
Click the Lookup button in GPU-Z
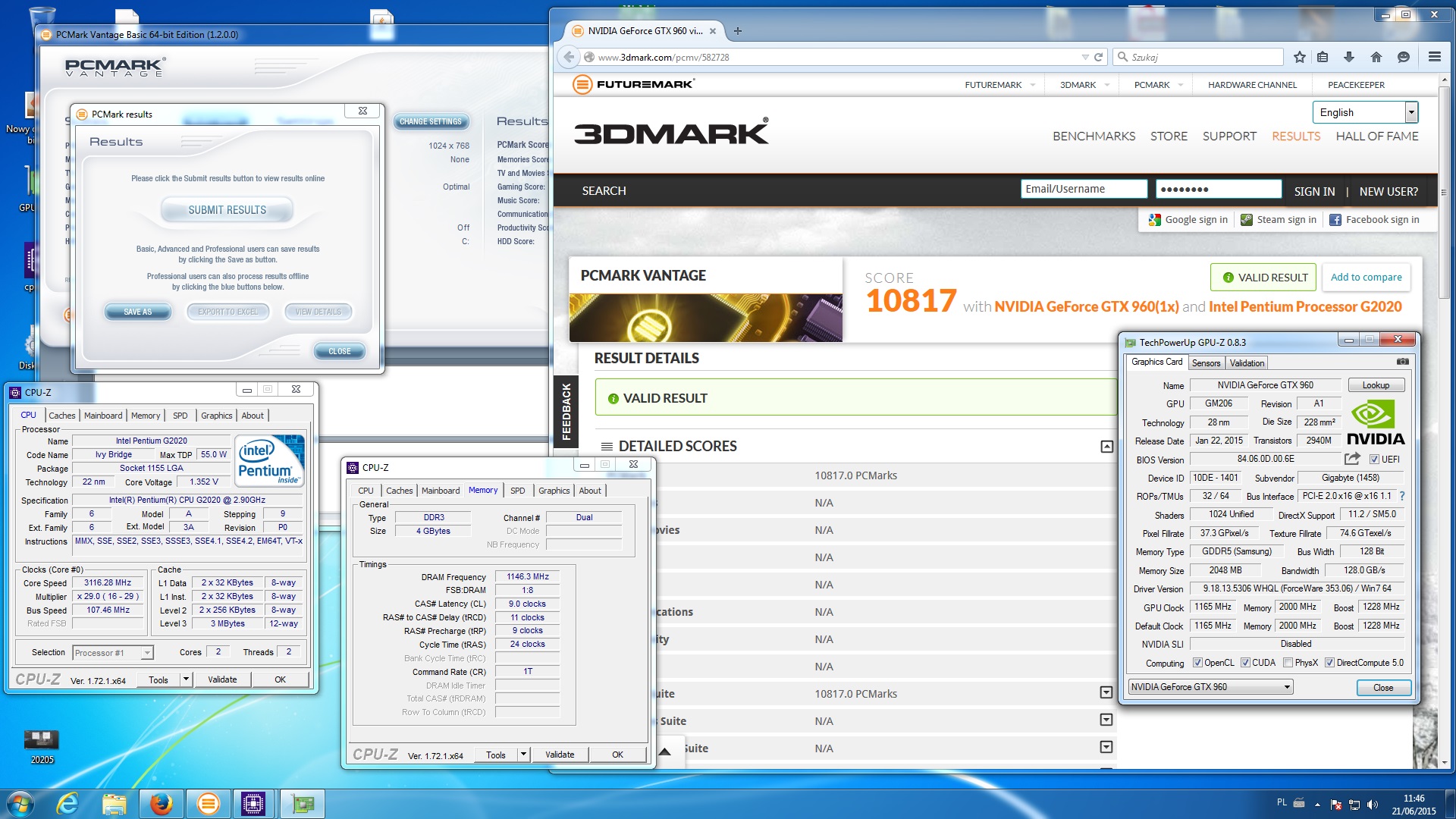click(1376, 385)
